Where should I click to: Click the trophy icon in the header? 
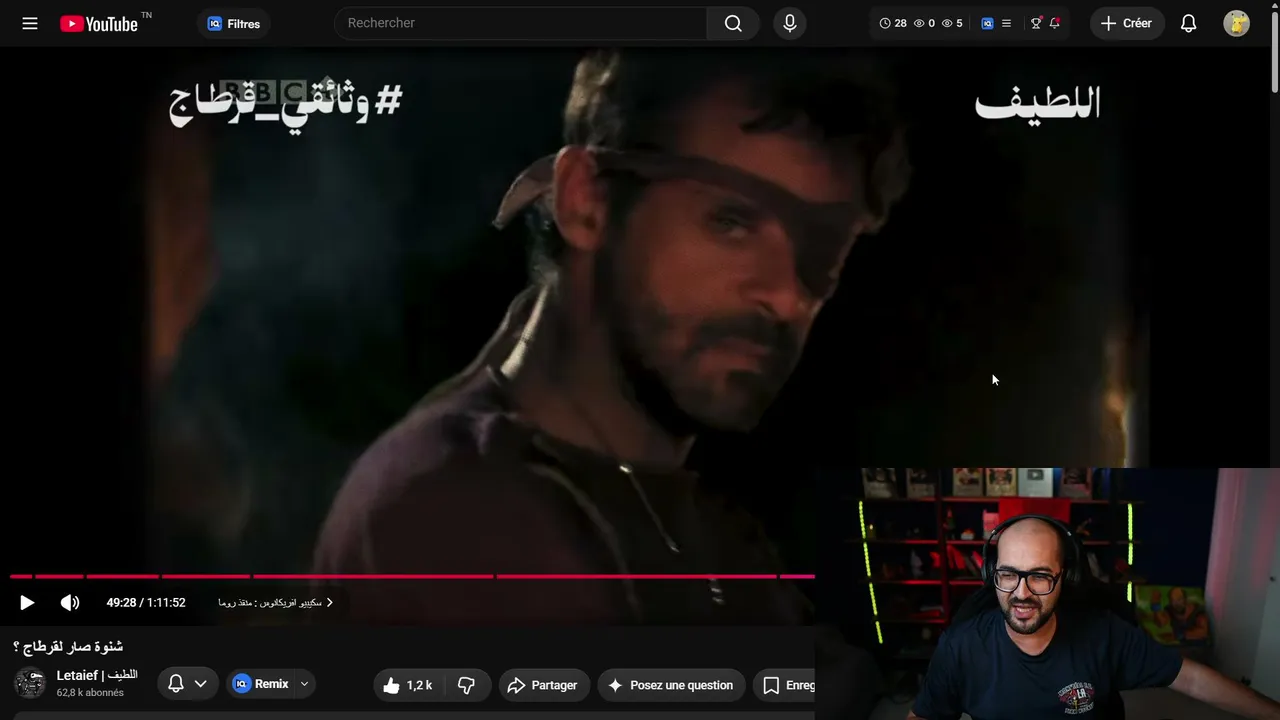point(1036,23)
